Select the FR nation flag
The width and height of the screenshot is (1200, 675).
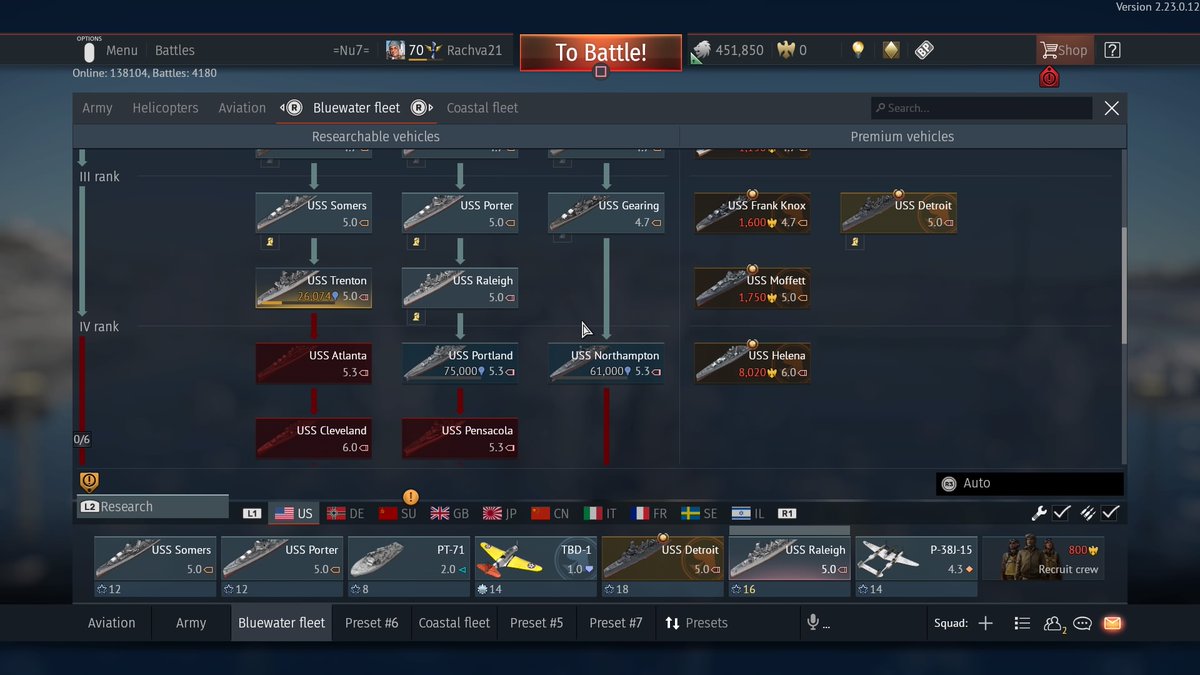[649, 513]
